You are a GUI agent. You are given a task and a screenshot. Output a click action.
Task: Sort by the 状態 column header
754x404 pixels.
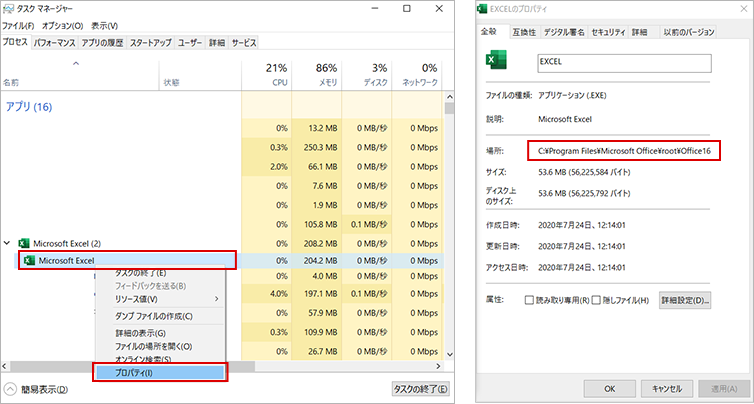click(200, 75)
